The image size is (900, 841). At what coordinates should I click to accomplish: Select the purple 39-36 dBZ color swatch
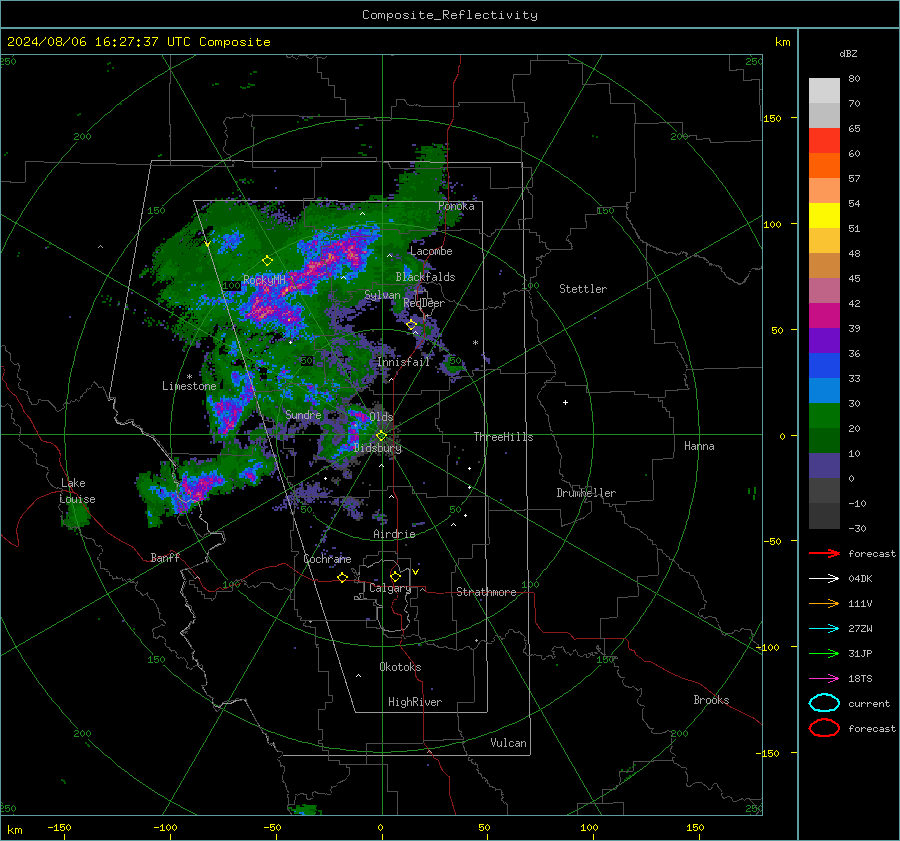pyautogui.click(x=824, y=341)
